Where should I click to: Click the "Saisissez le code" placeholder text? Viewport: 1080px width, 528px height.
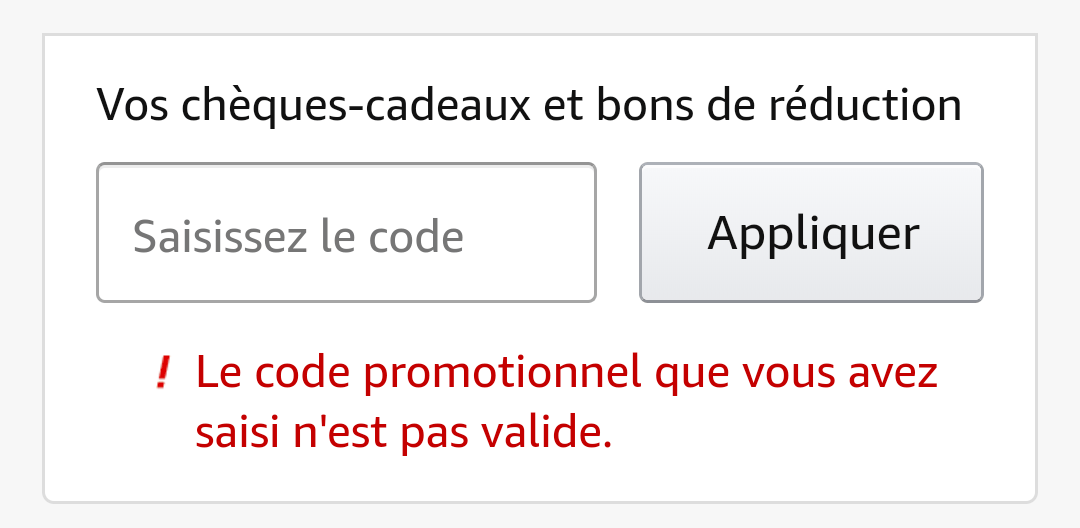pos(298,237)
